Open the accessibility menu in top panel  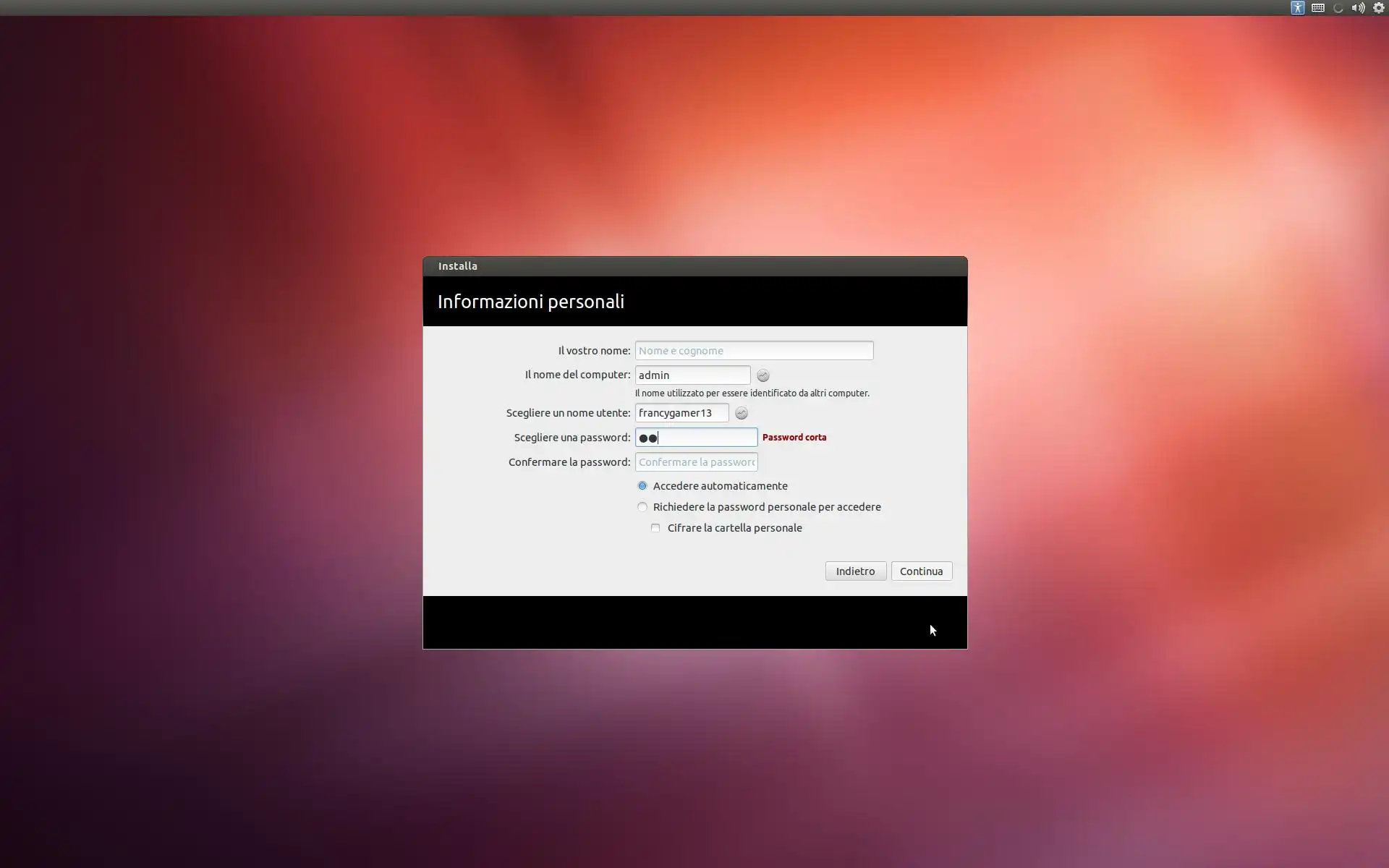pos(1297,8)
